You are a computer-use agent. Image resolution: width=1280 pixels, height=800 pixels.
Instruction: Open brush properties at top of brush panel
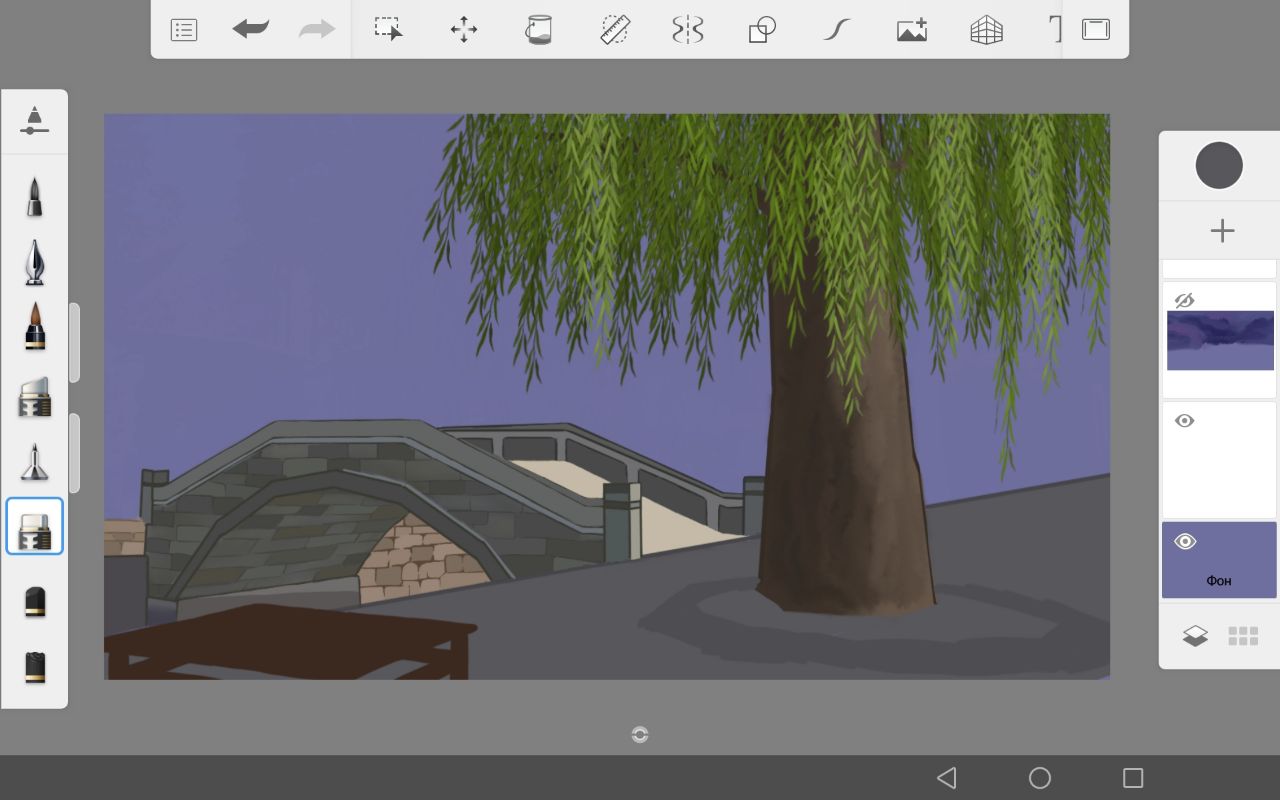click(x=34, y=121)
